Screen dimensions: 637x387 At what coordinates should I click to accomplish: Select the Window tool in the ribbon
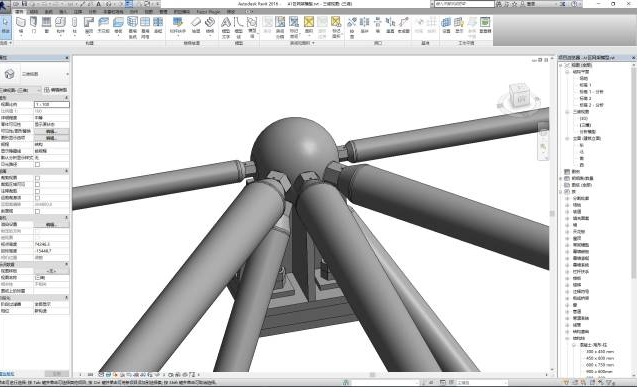[x=47, y=25]
